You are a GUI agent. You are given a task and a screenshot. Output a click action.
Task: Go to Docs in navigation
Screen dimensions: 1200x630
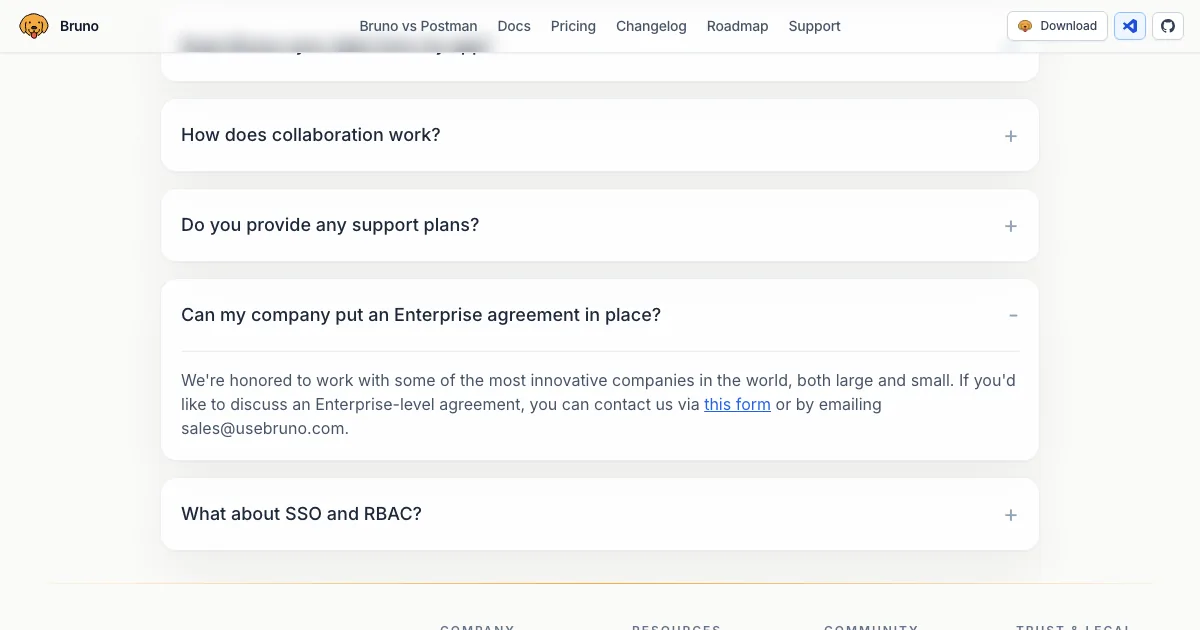(514, 26)
